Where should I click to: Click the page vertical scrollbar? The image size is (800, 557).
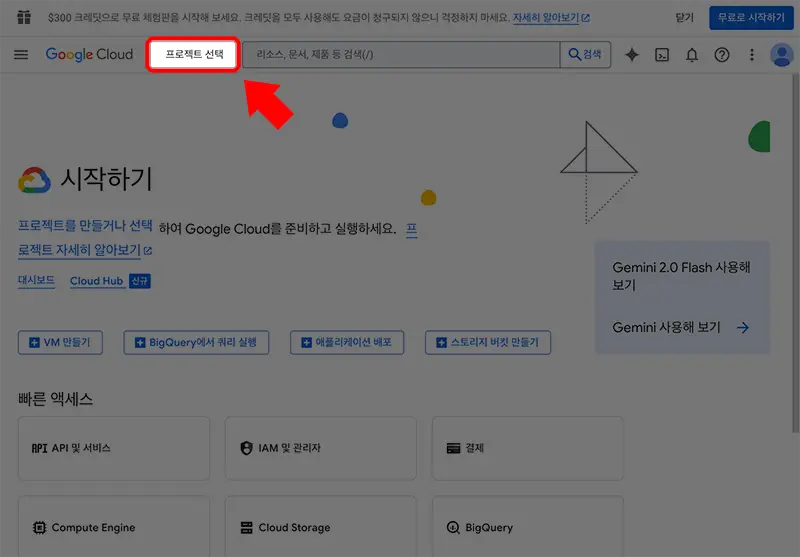click(795, 254)
